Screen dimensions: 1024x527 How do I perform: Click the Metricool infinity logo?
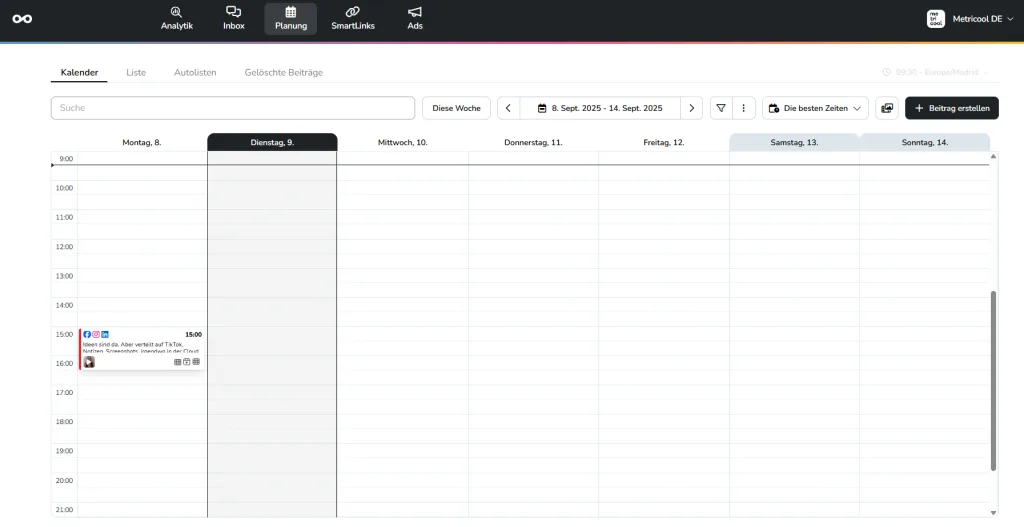pos(22,19)
